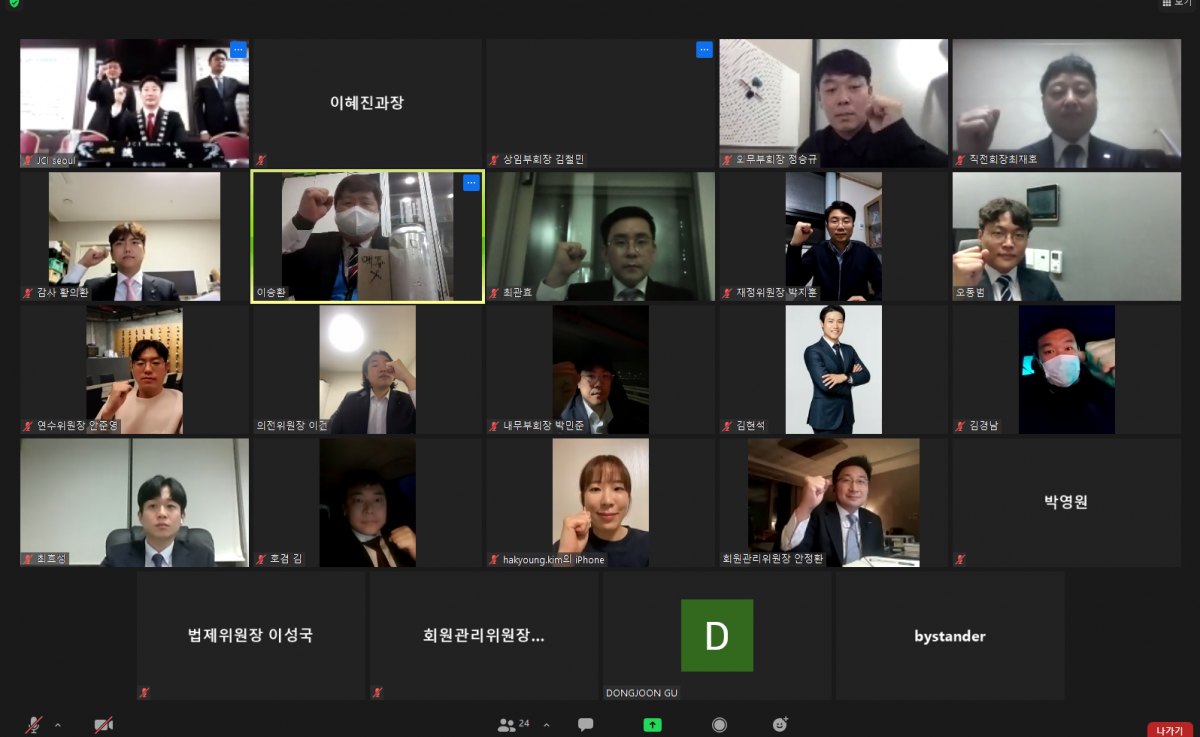Expand the arrow next to participants count
The image size is (1200, 737).
[x=541, y=725]
